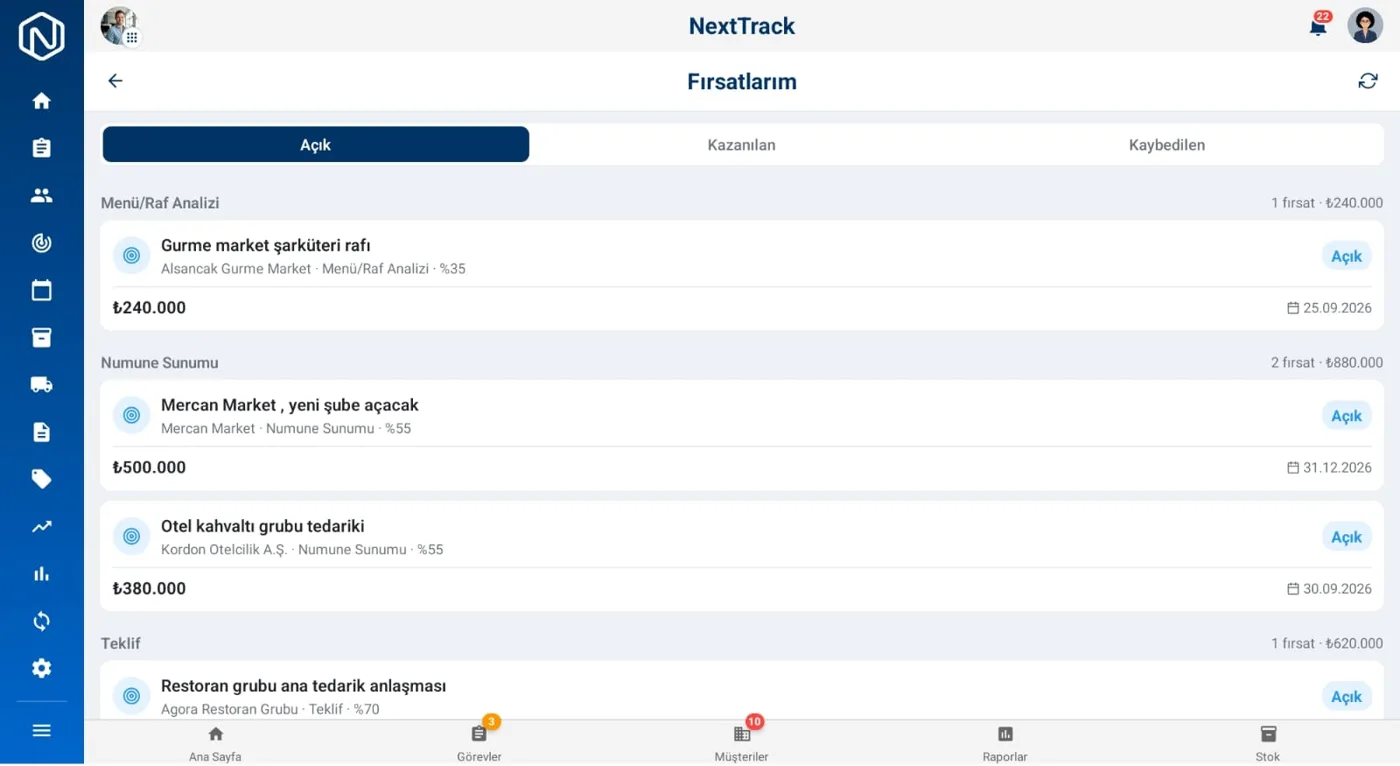Click the ₺240.000 amount on the Gurme market card
1400x766 pixels.
coord(149,308)
